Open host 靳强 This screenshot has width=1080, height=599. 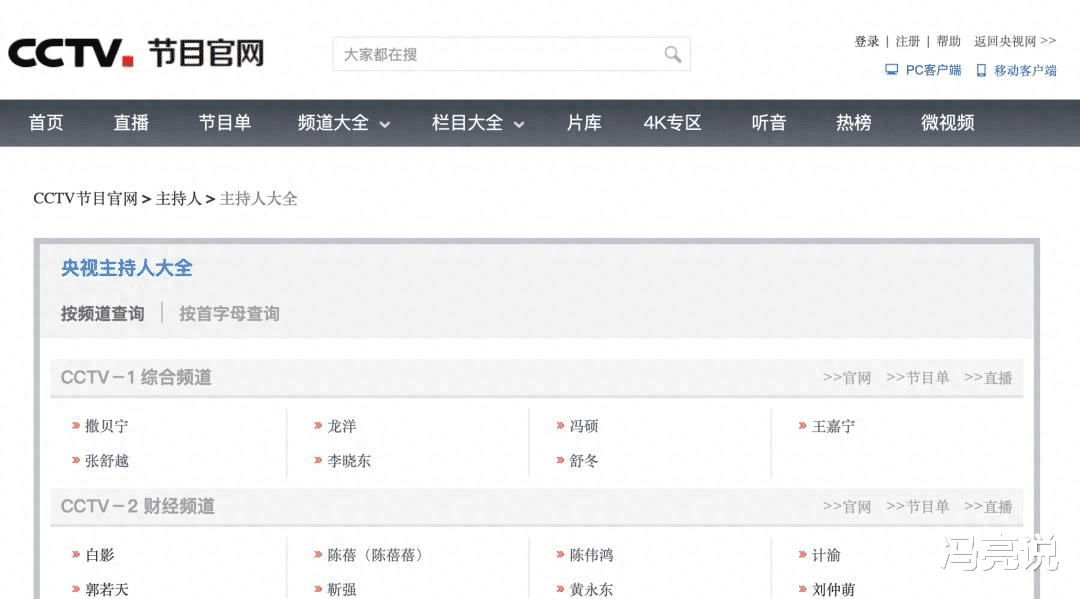click(x=342, y=589)
